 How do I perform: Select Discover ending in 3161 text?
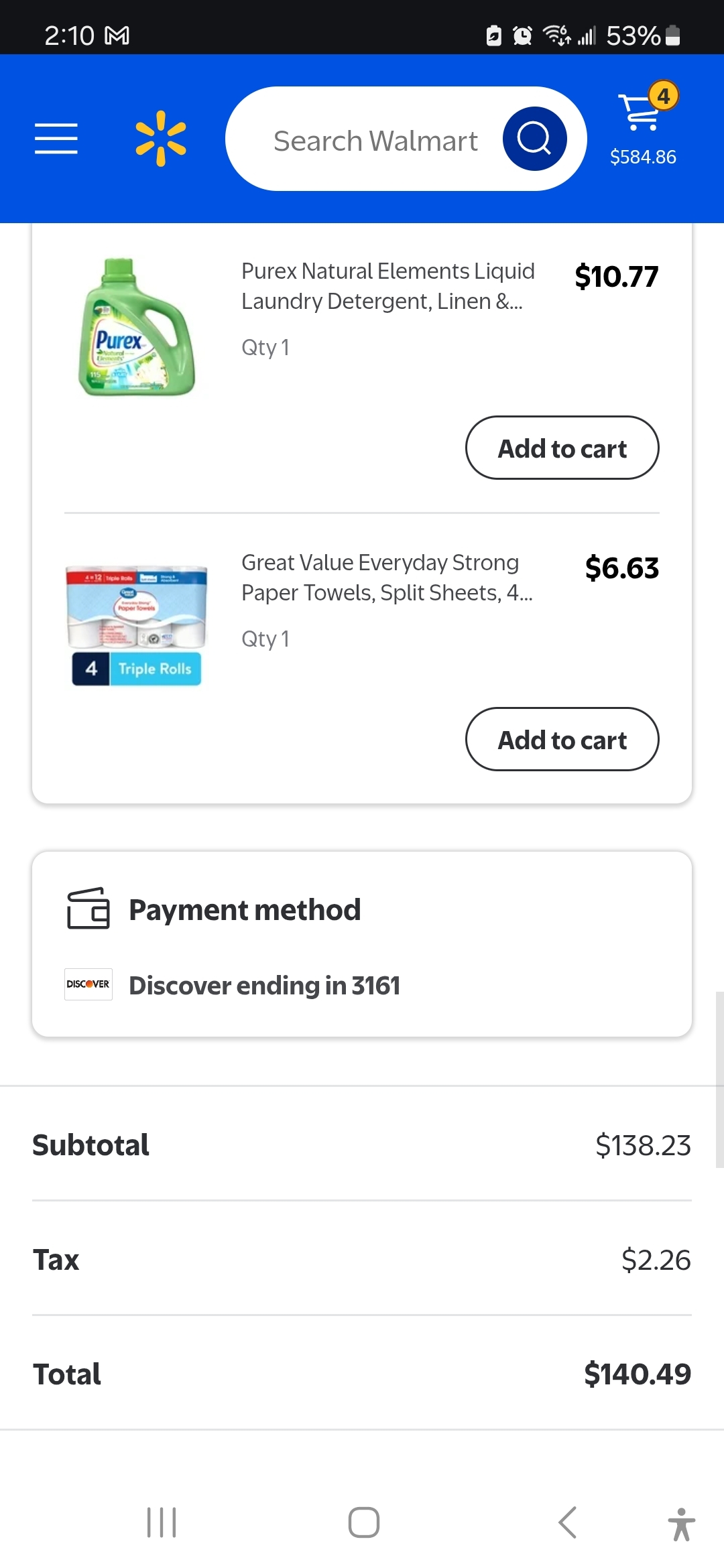click(264, 986)
